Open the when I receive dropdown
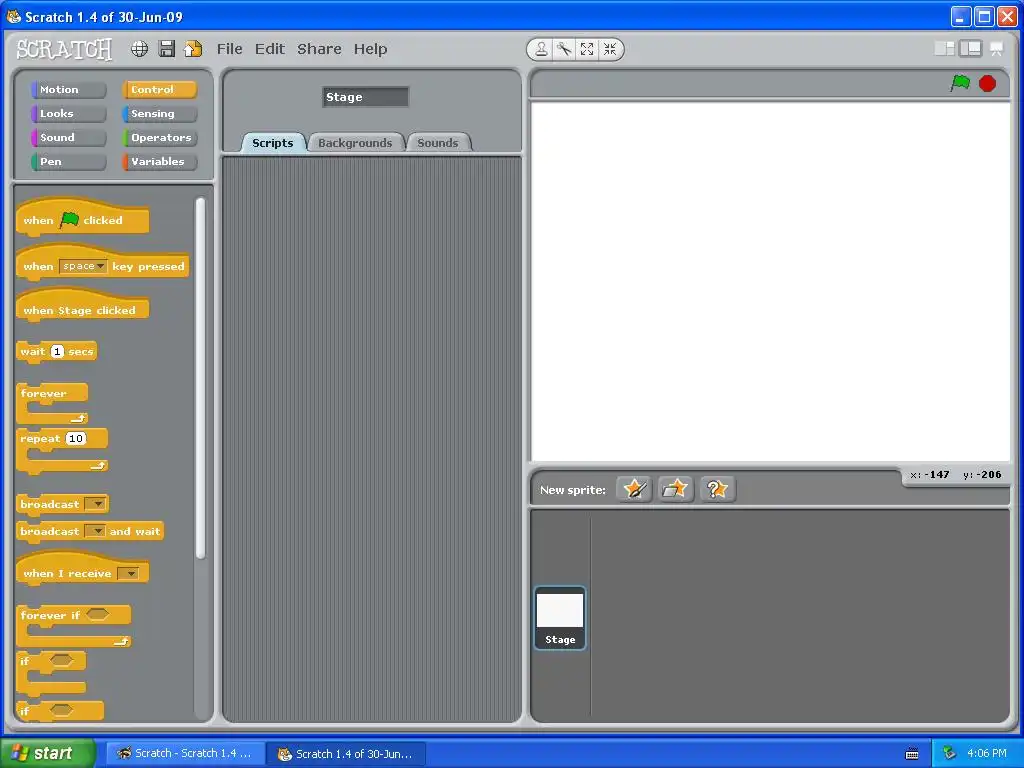The width and height of the screenshot is (1024, 768). [129, 574]
